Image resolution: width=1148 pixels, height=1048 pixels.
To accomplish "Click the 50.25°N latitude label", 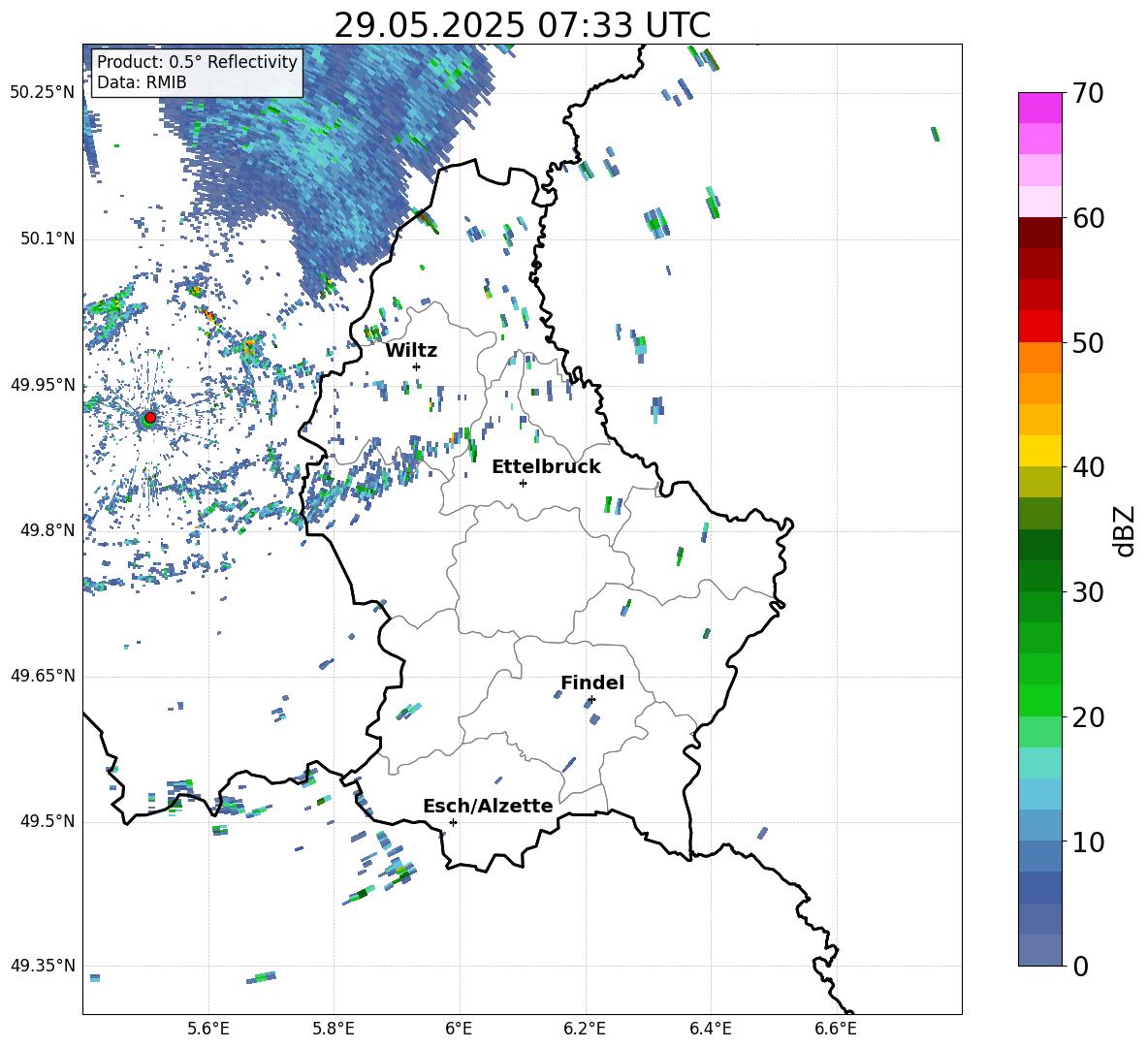I will tap(43, 93).
